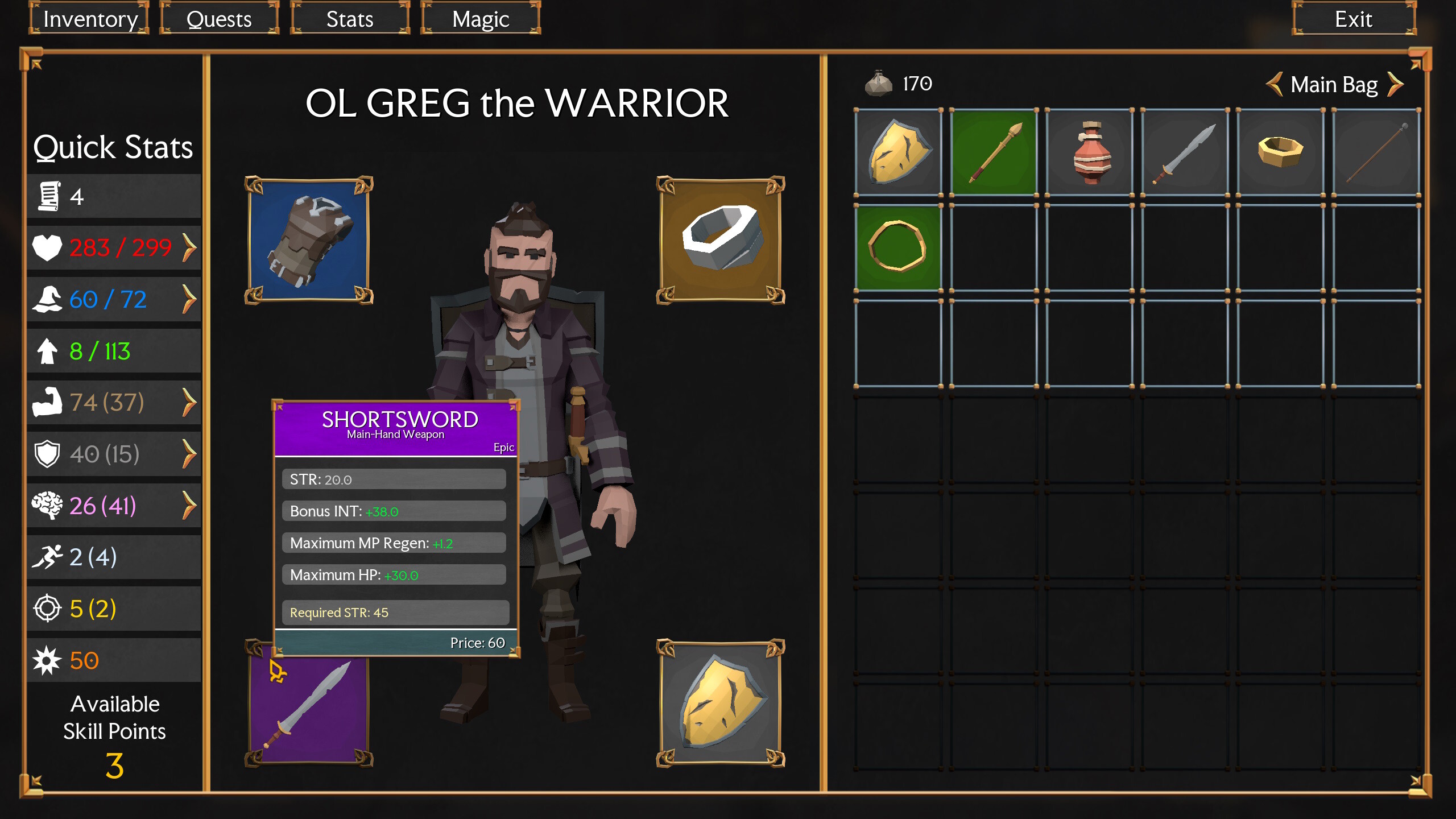Expand the strength 74 (37) stat arrow
Screen dimensions: 1456x819
pos(189,402)
